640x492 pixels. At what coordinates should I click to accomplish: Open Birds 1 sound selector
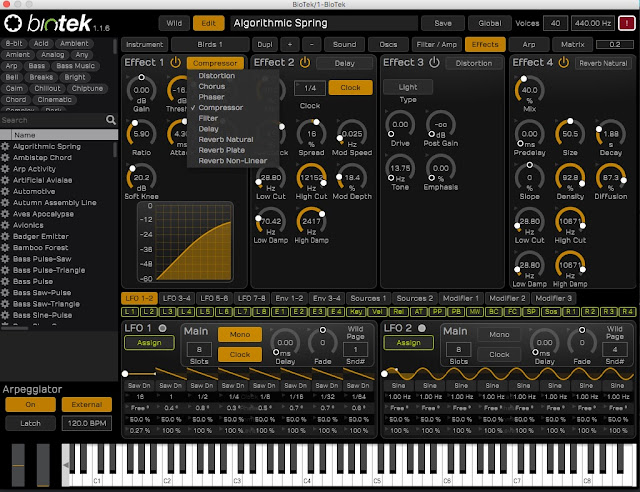[210, 45]
